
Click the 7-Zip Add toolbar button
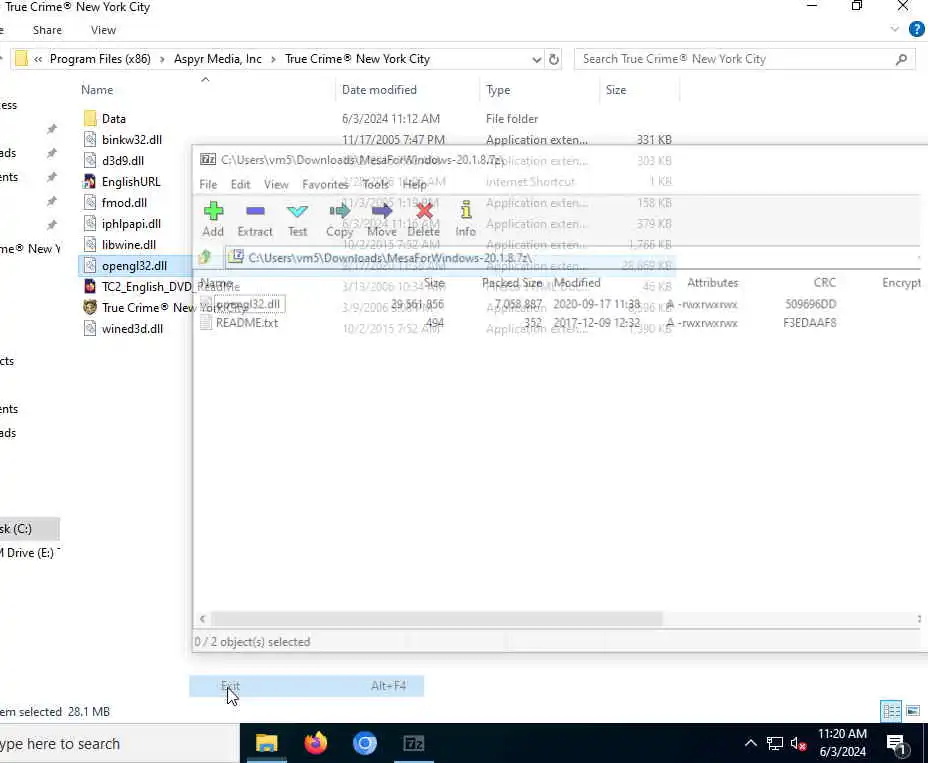click(x=213, y=220)
